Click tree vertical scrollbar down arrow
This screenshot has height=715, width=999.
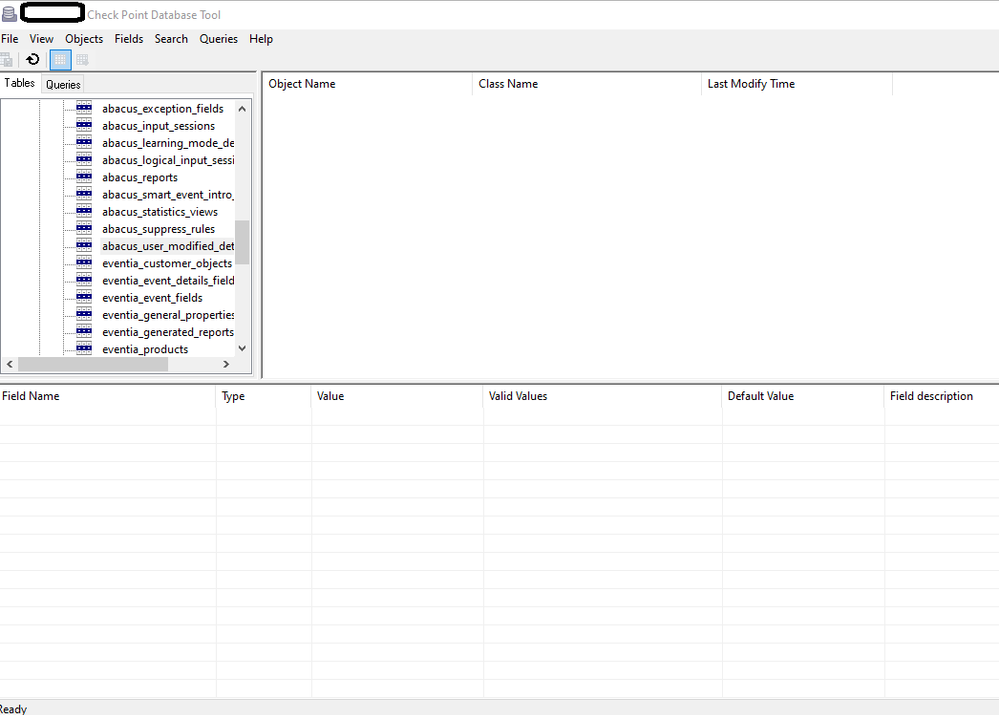click(x=242, y=349)
